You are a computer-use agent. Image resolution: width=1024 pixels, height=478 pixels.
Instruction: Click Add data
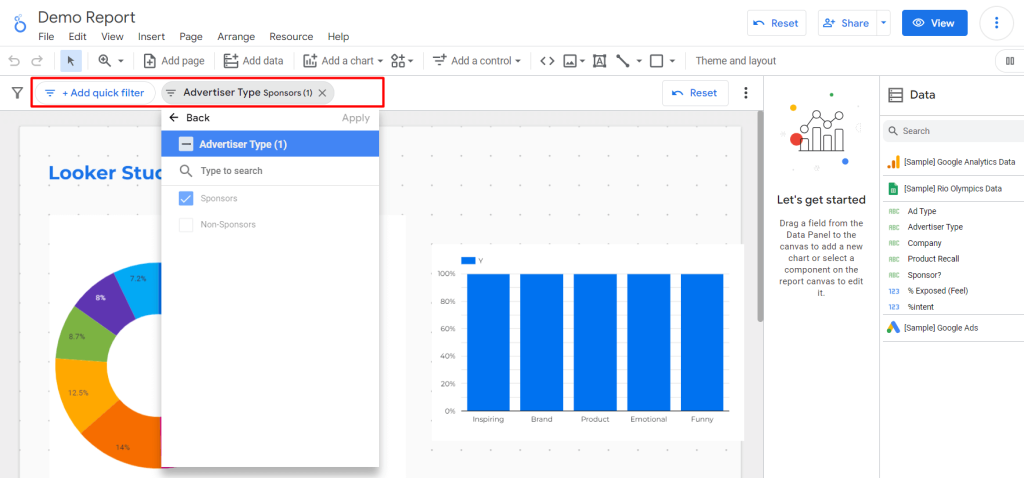253,61
